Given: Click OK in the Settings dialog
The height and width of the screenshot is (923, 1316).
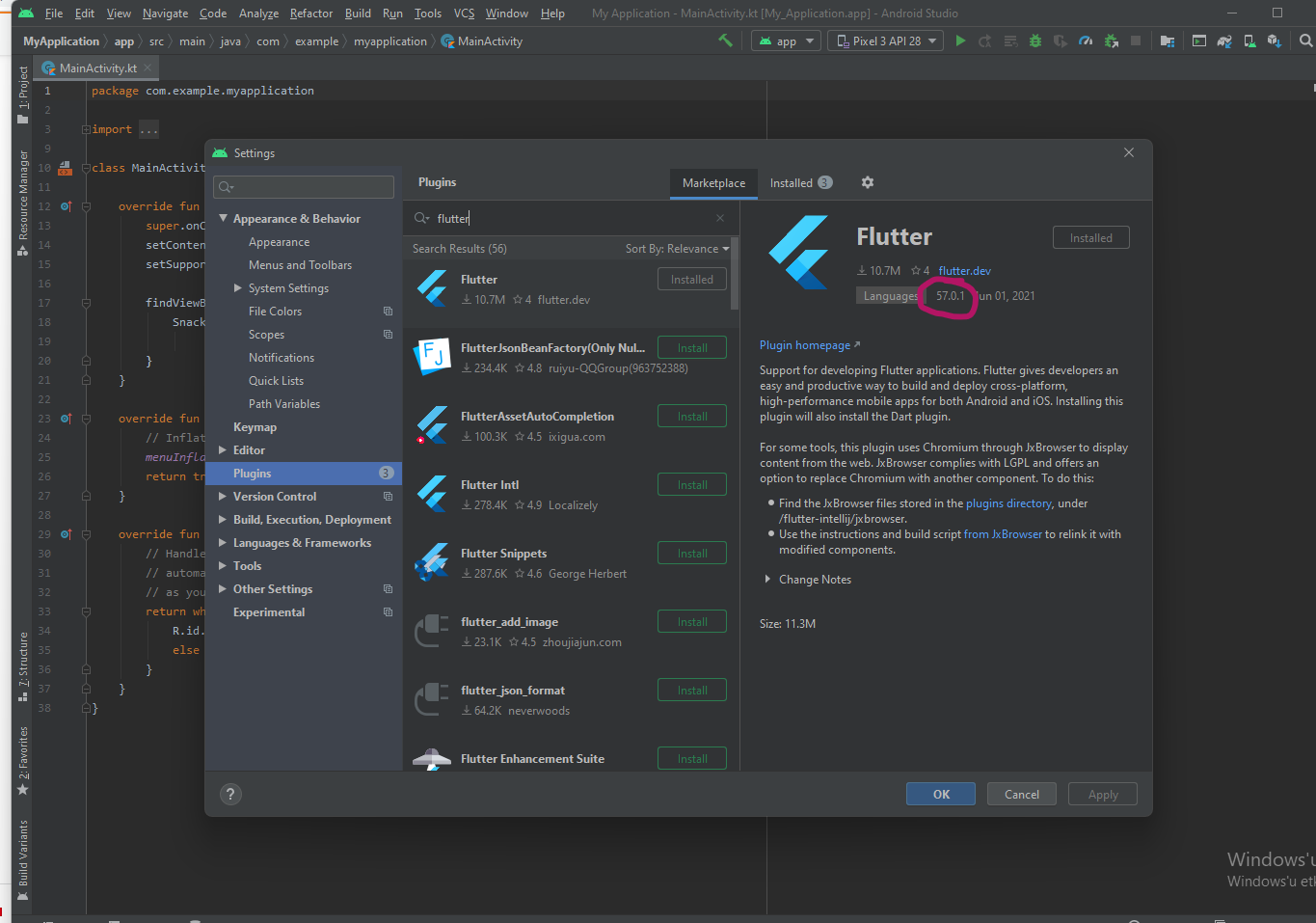Looking at the screenshot, I should tap(941, 794).
